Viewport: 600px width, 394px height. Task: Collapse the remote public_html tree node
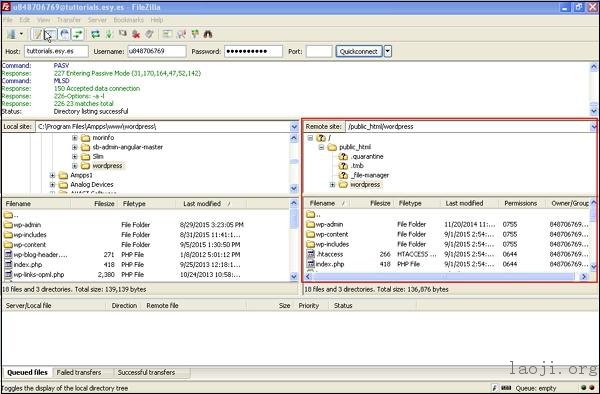321,147
